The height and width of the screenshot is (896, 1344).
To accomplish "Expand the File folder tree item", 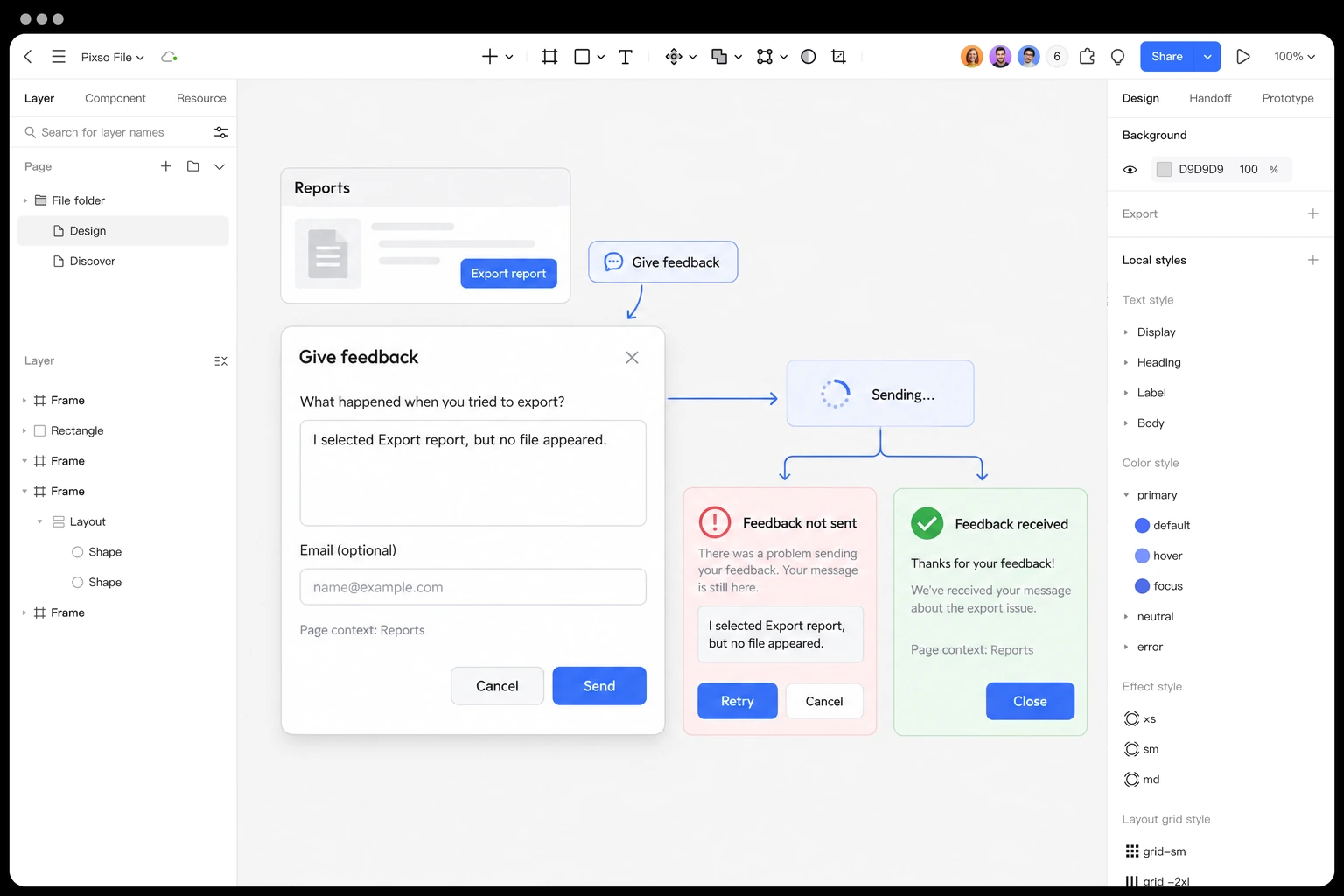I will tap(25, 200).
